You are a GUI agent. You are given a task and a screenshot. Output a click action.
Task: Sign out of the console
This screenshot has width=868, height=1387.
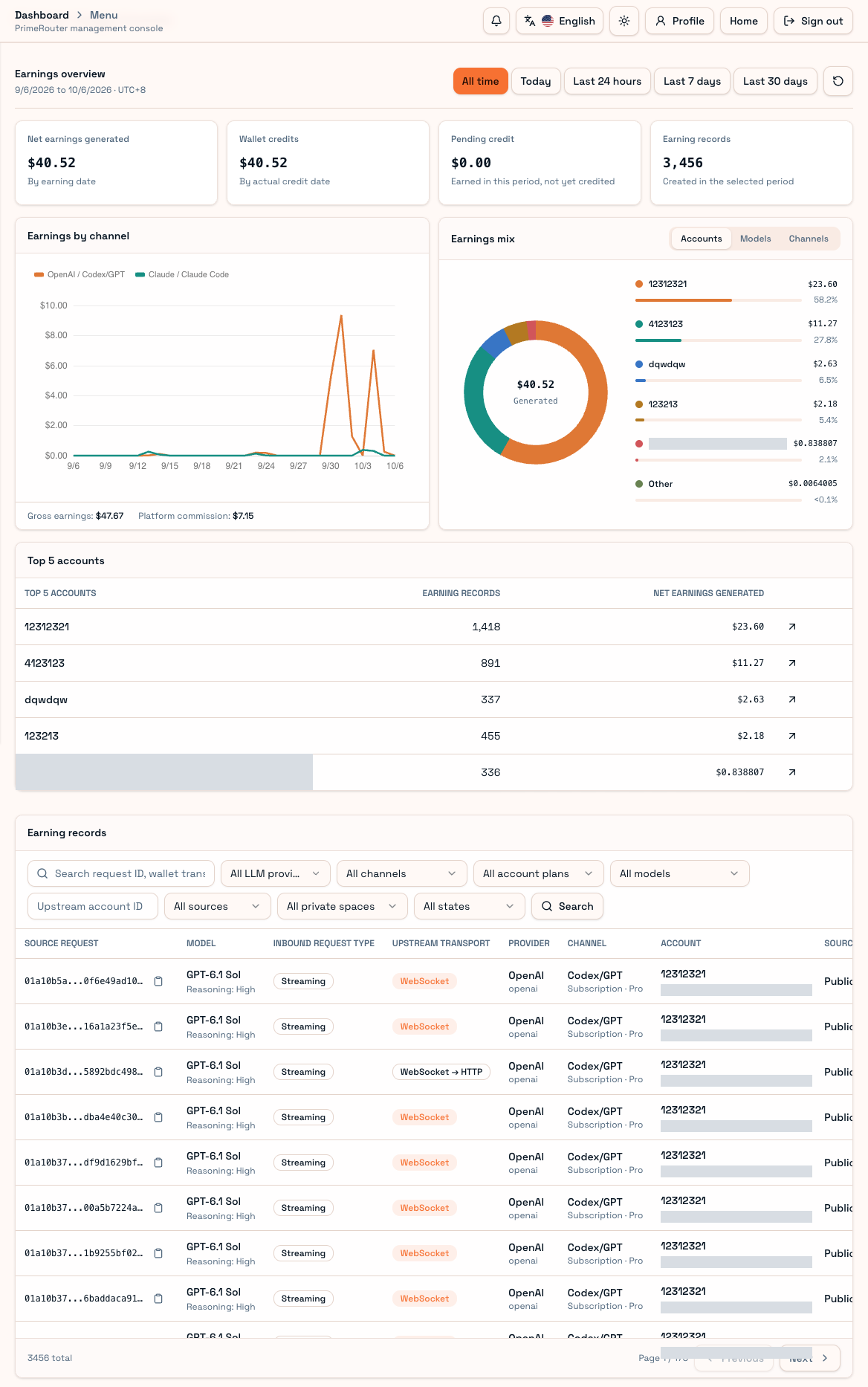click(813, 21)
